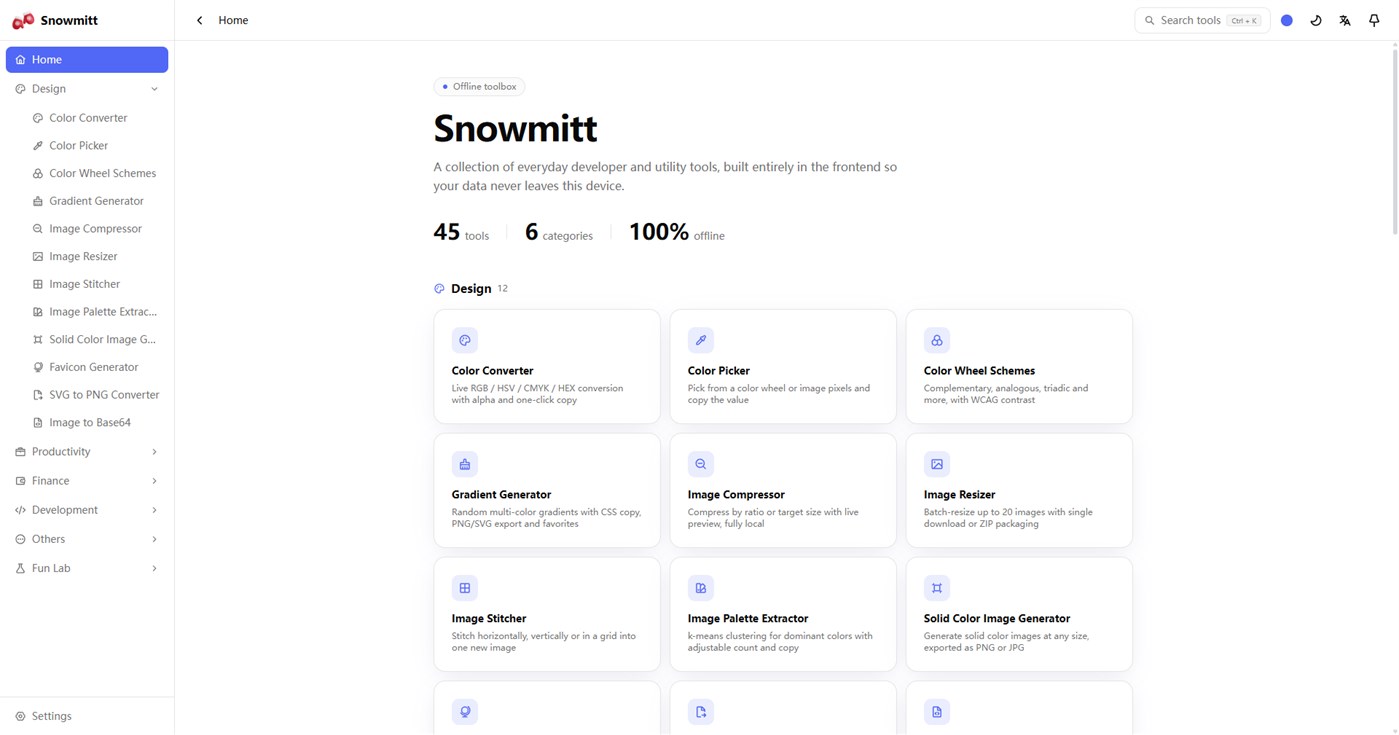This screenshot has width=1399, height=735.
Task: Expand the Development sidebar section
Action: (x=87, y=510)
